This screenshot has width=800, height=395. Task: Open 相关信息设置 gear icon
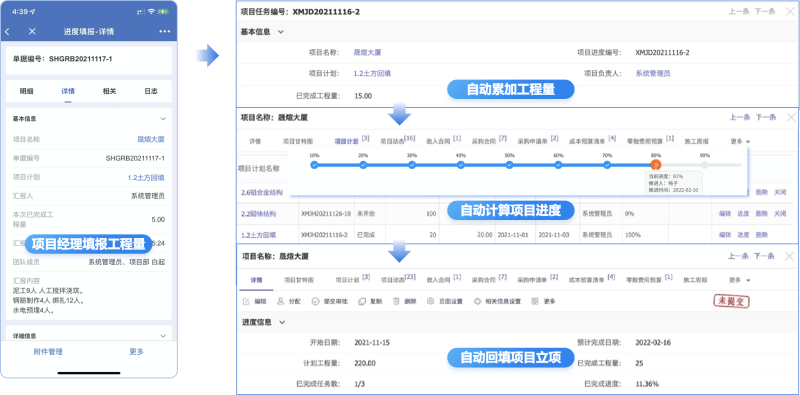[478, 302]
